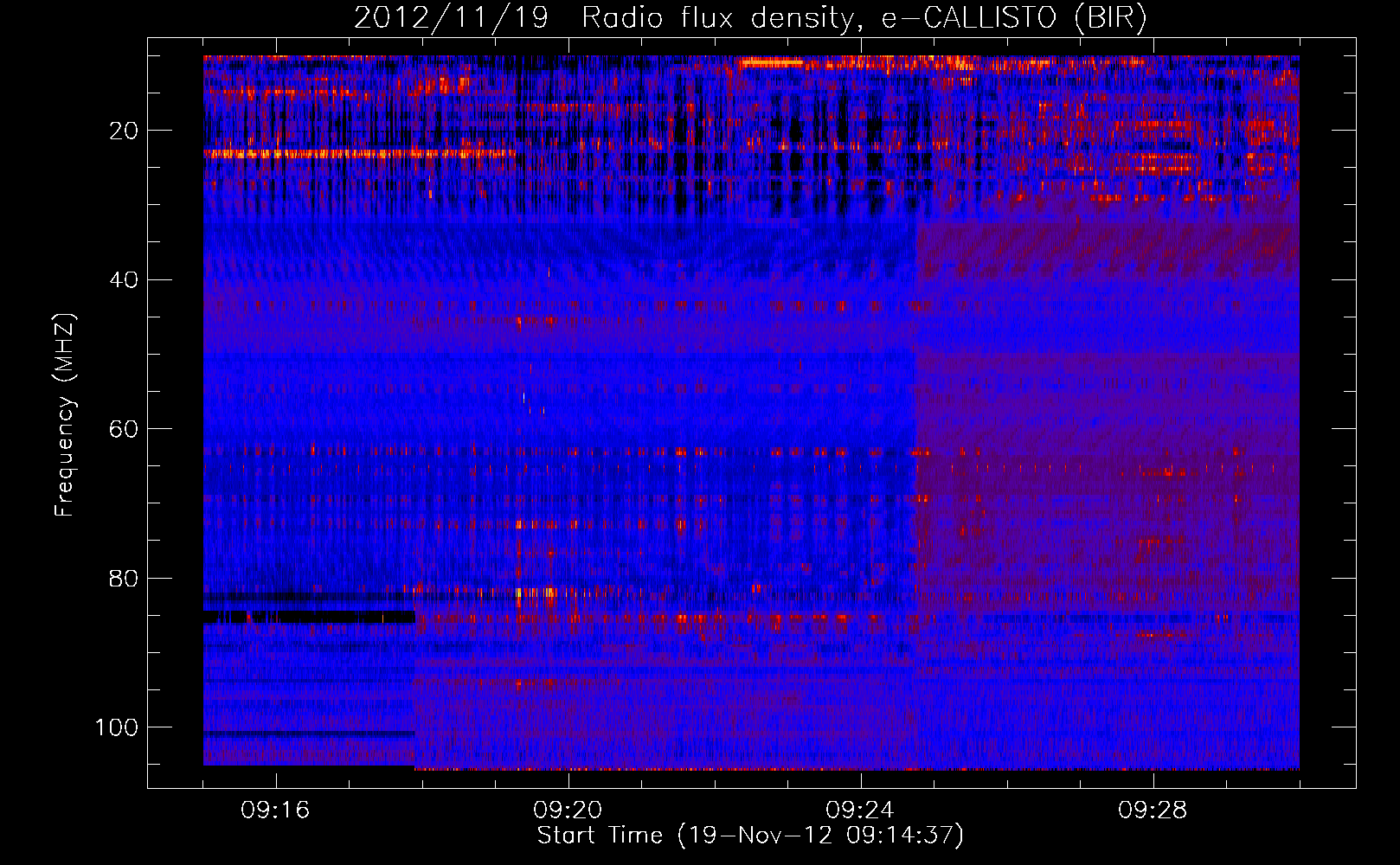Click the time tick label '09:16'
The image size is (1400, 865).
275,811
